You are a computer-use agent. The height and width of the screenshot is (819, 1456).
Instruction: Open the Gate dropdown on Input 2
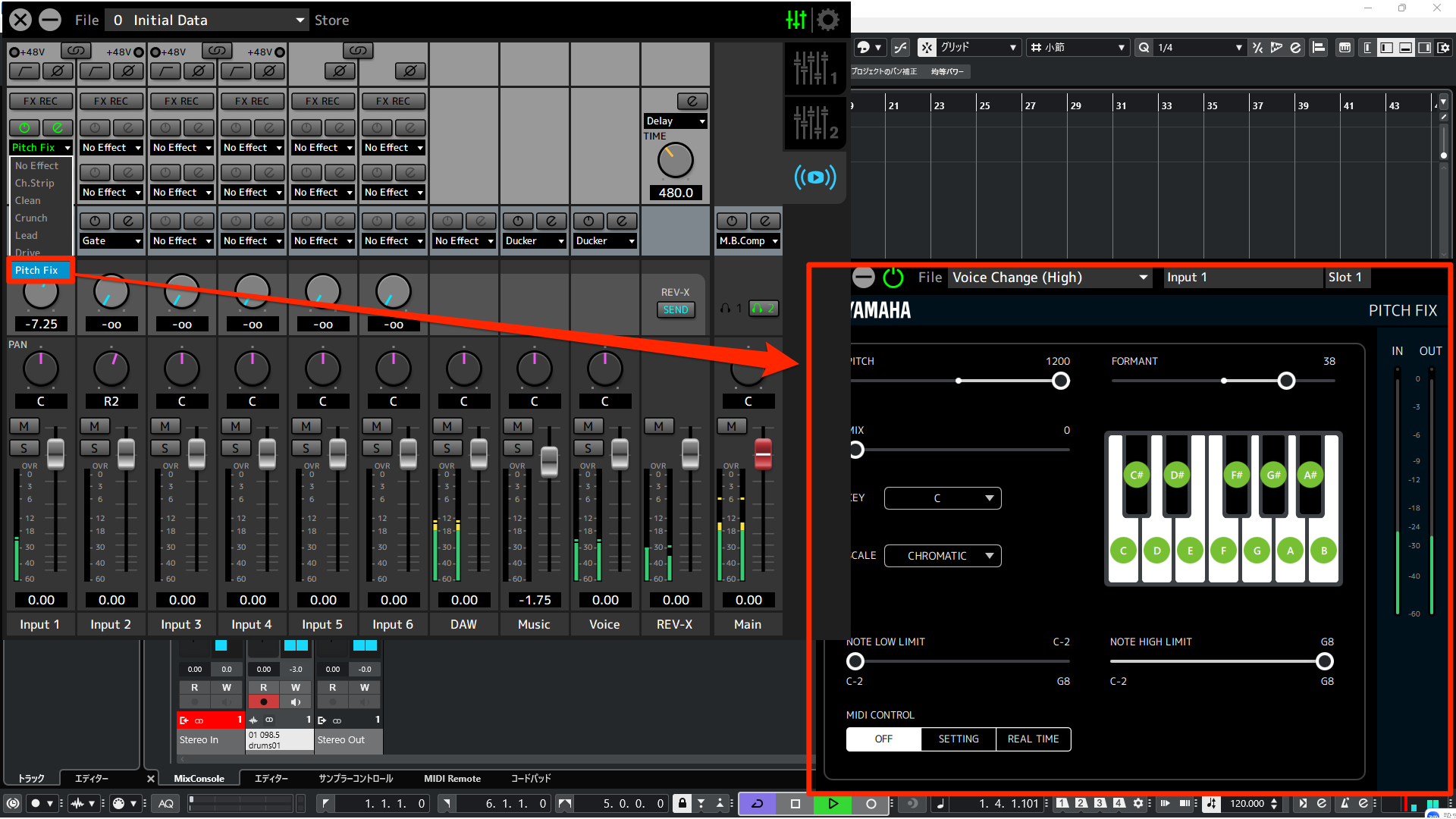click(111, 240)
